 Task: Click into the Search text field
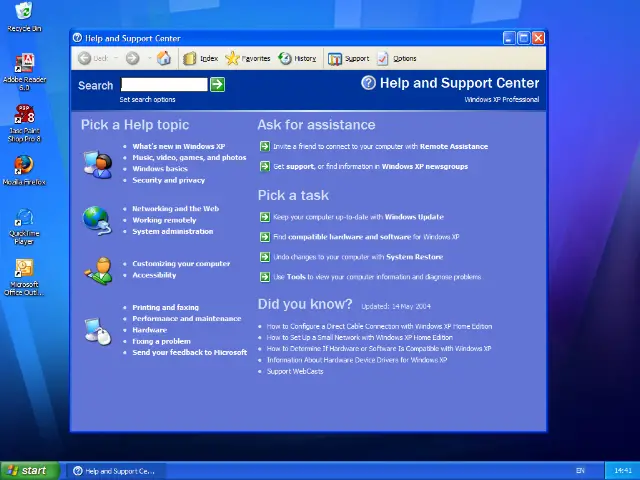click(164, 84)
